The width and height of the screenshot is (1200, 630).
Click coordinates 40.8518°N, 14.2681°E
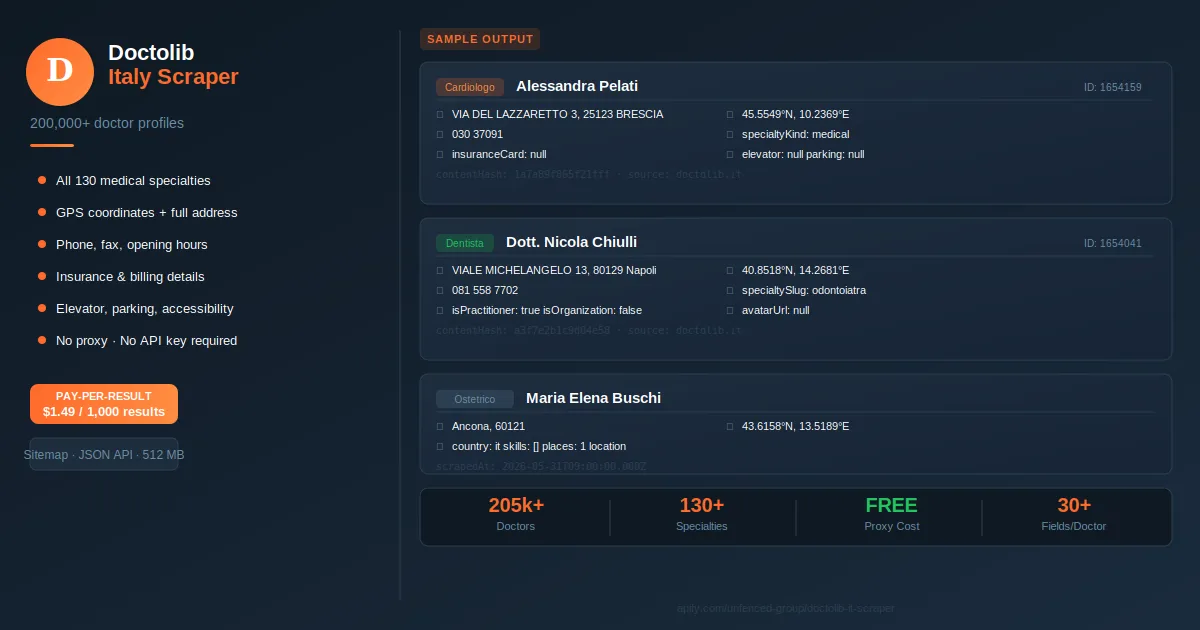click(795, 270)
